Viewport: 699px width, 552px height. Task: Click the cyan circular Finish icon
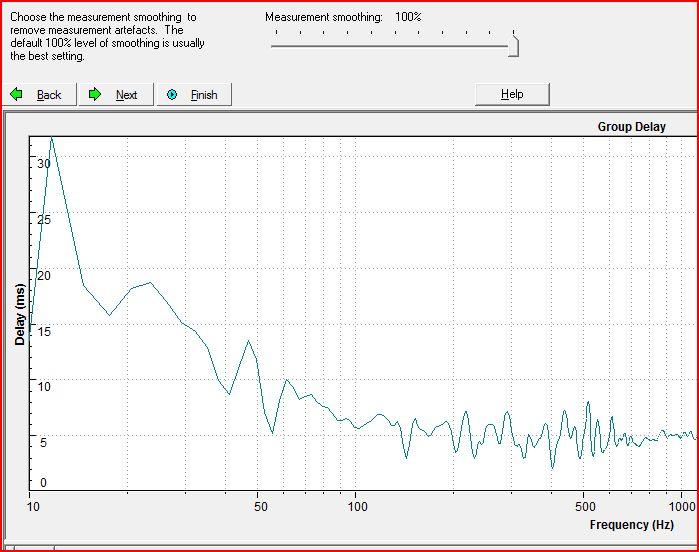click(172, 95)
